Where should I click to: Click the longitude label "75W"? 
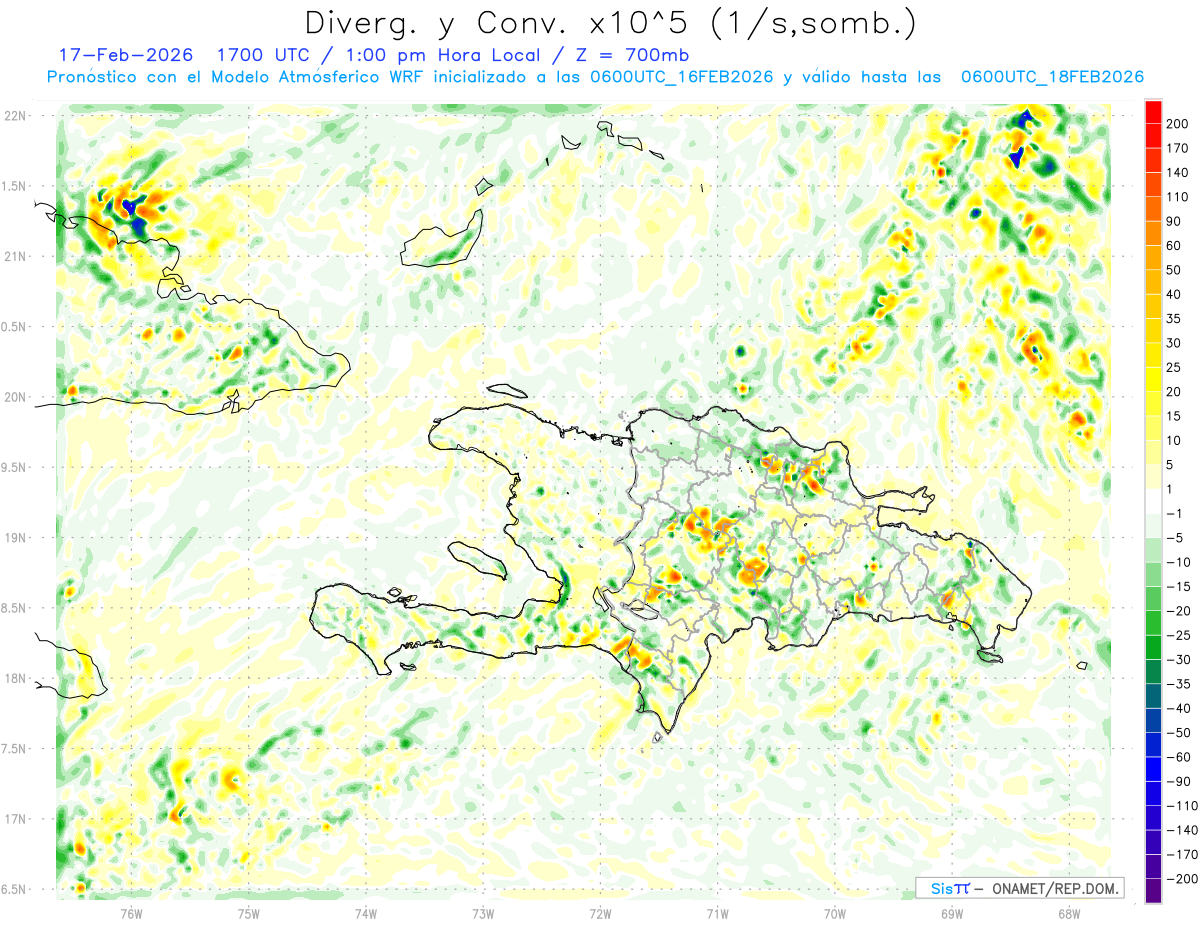248,912
